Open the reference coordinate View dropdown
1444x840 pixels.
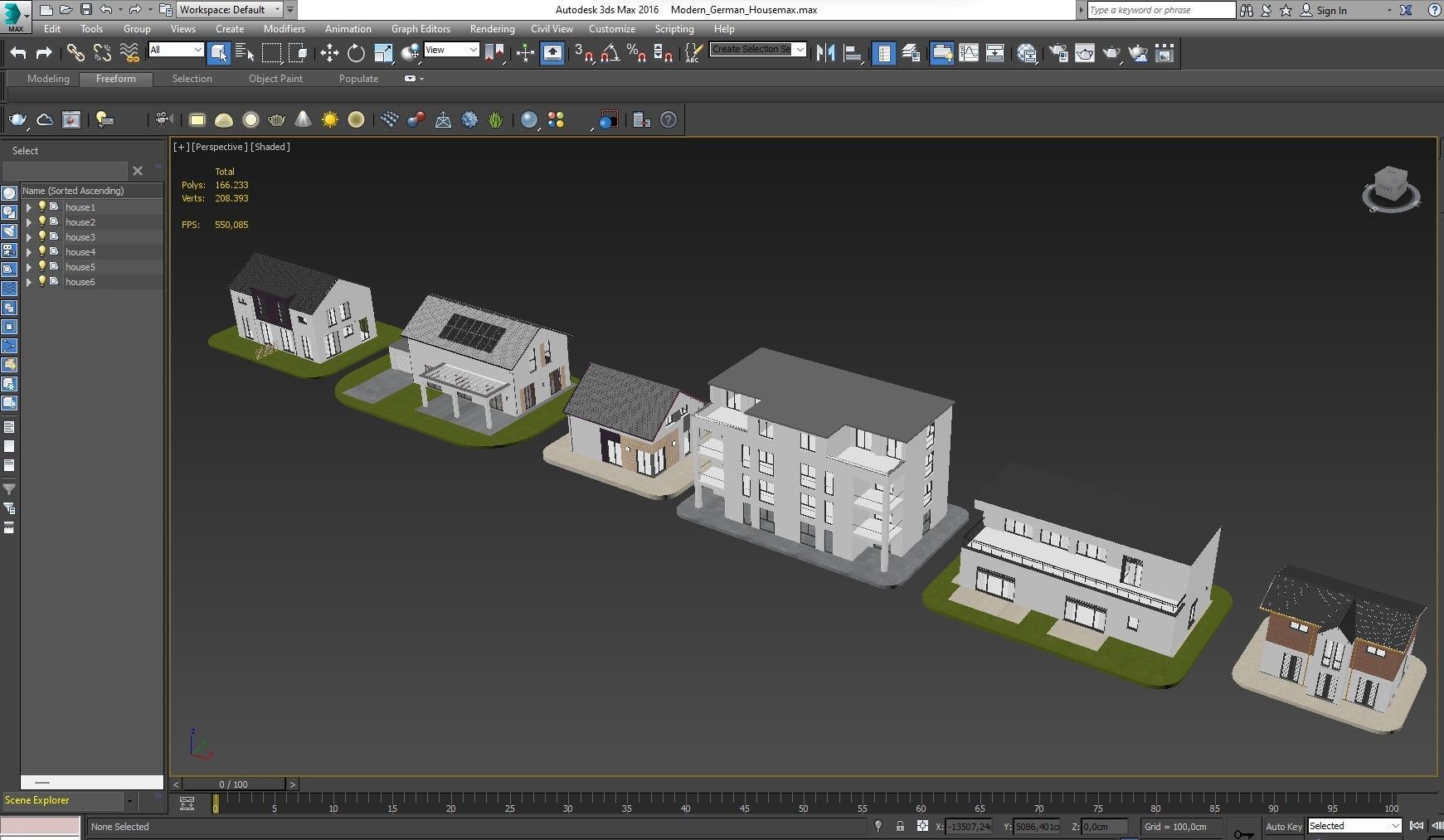pyautogui.click(x=451, y=50)
